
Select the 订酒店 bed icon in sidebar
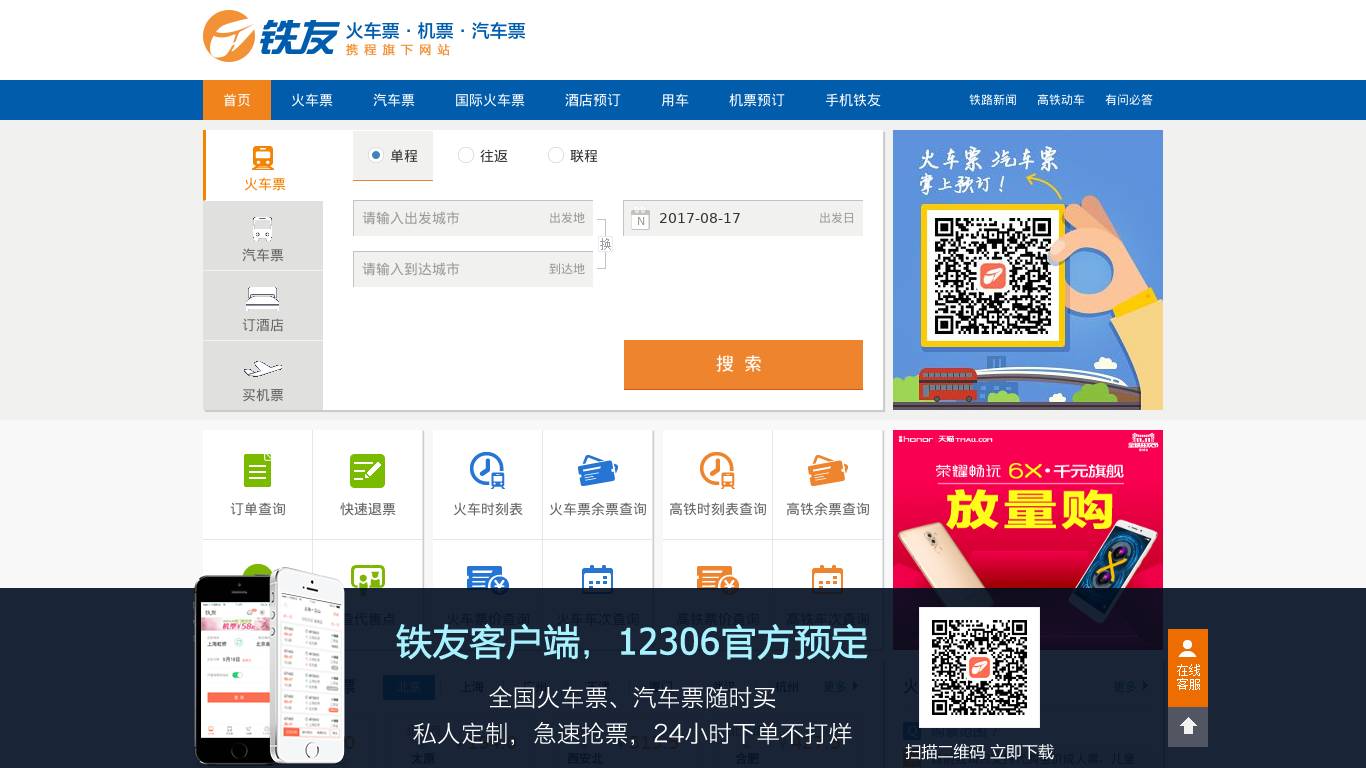263,298
